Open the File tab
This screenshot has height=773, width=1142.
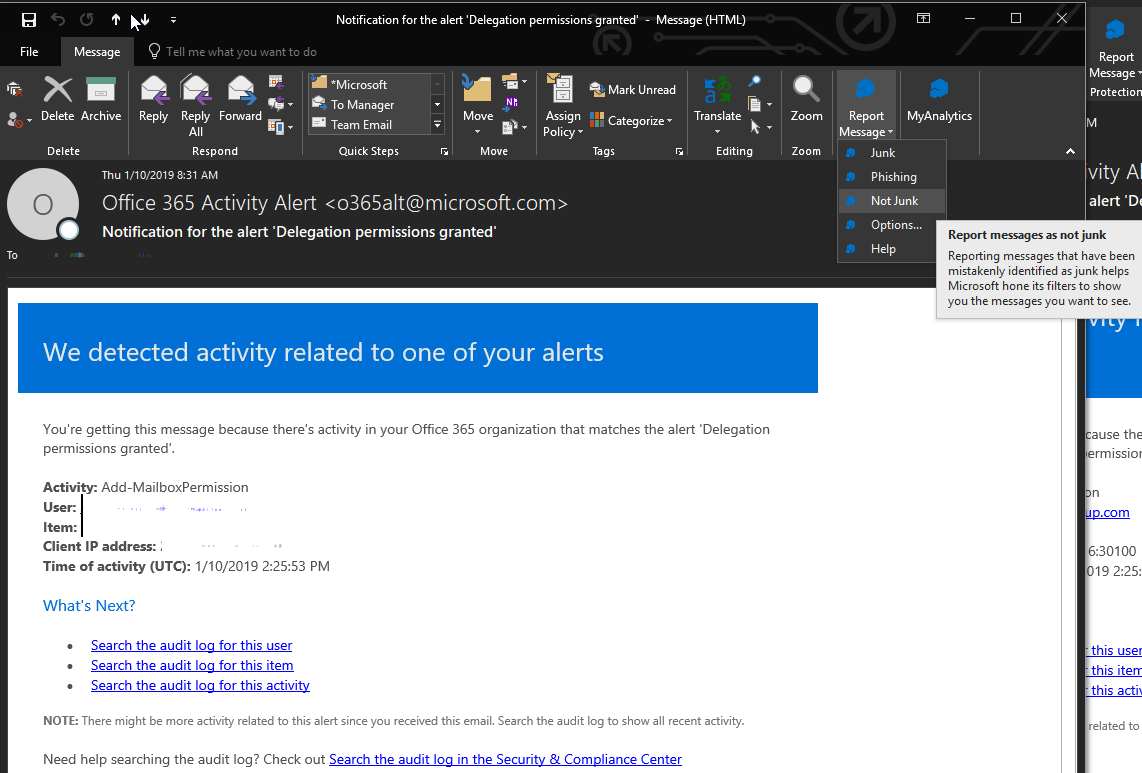point(29,52)
